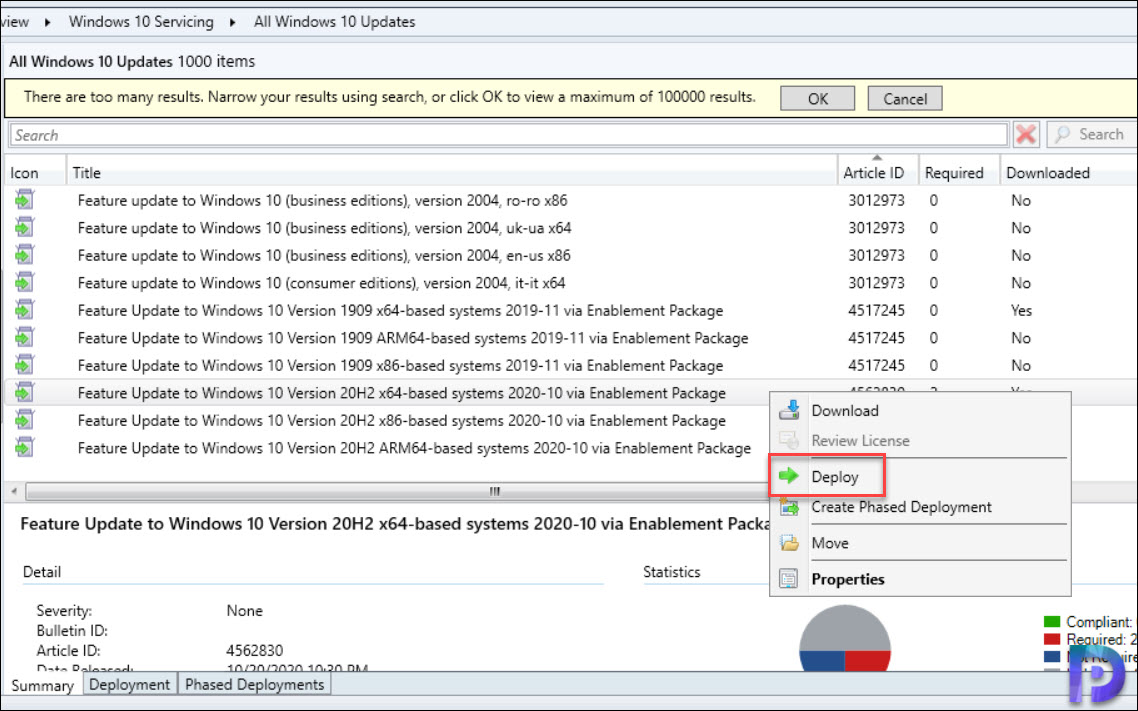This screenshot has width=1138, height=711.
Task: Select the 20H2 ARM64-based Enablement Package title
Action: click(414, 448)
